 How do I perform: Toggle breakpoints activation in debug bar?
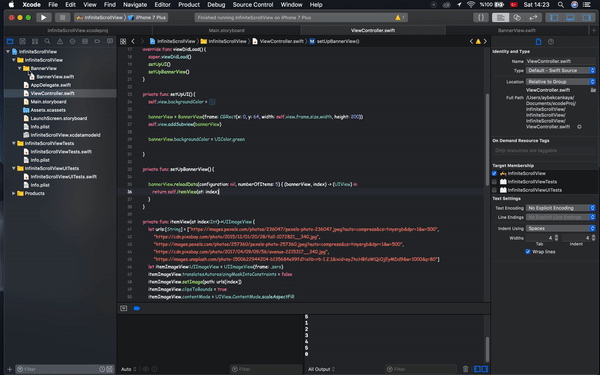[137, 308]
